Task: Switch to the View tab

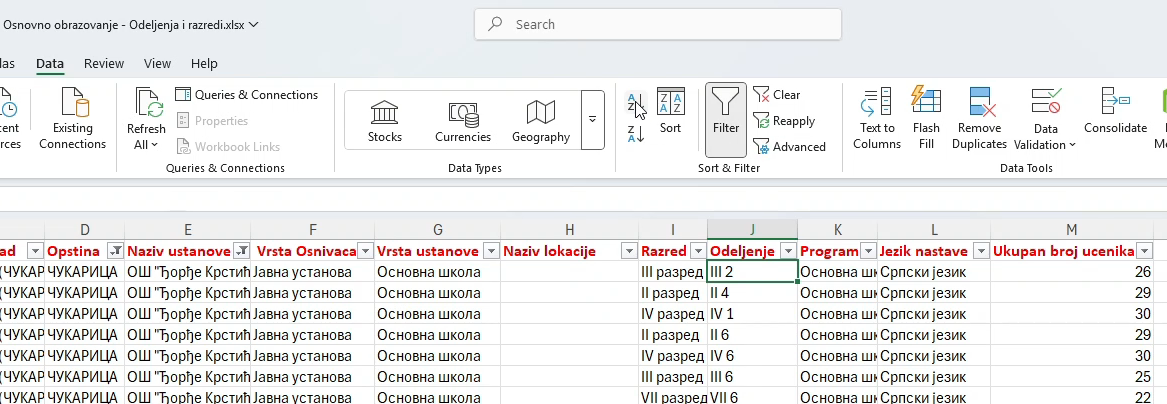Action: [x=157, y=63]
